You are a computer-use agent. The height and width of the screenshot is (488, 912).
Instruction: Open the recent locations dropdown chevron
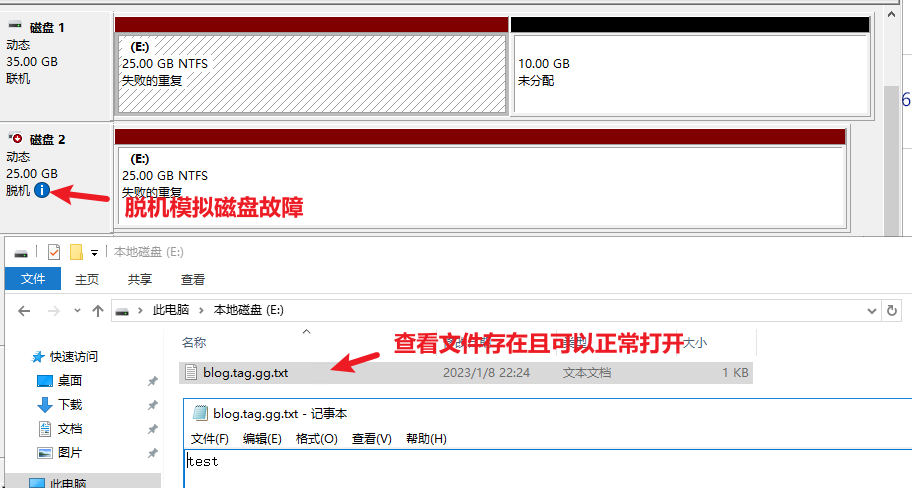(76, 311)
